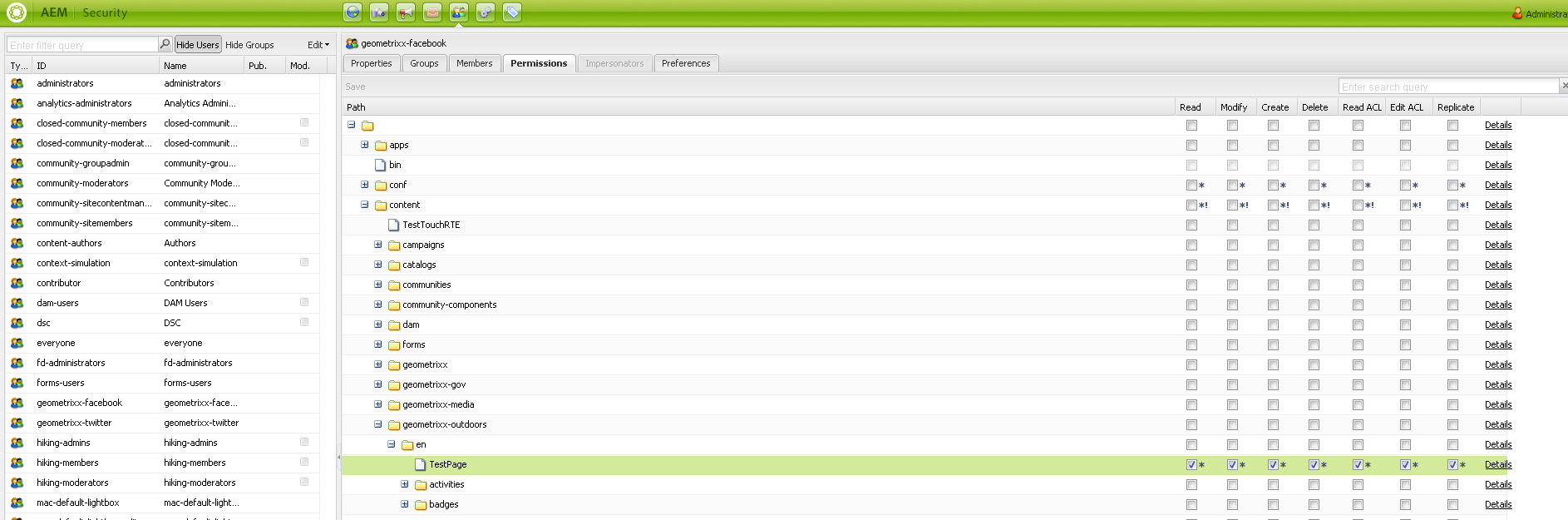1568x520 pixels.
Task: Sort by the Name column header
Action: click(201, 66)
